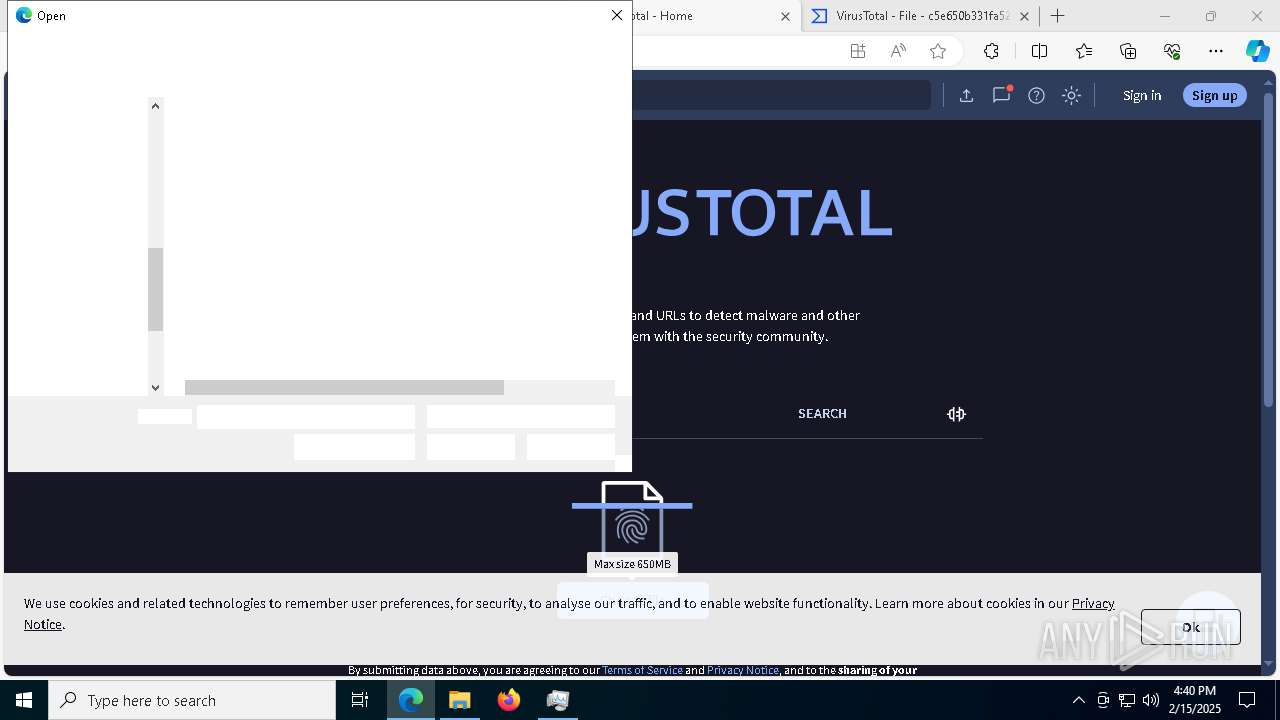
Task: Open the Favorites list icon
Action: click(1084, 51)
